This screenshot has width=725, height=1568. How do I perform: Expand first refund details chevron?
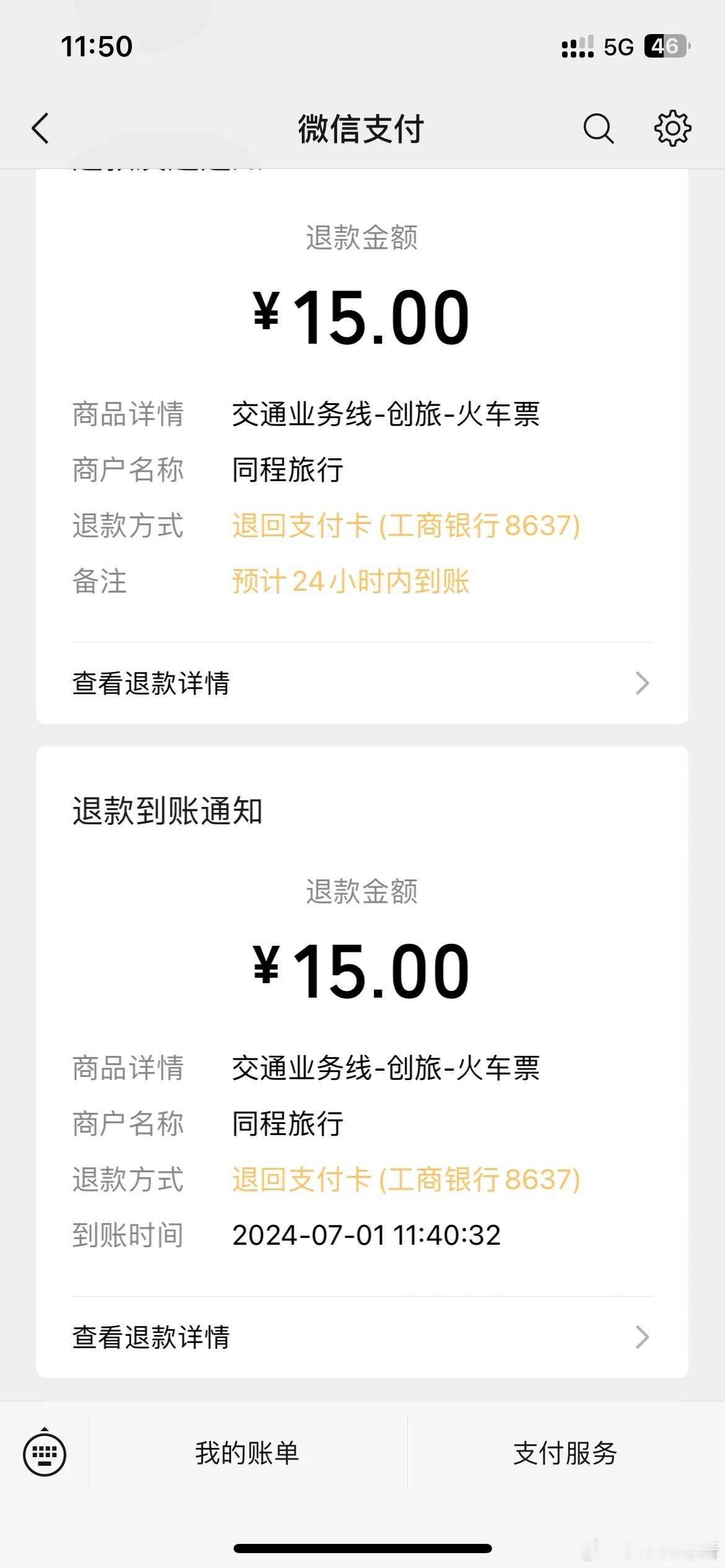coord(643,683)
